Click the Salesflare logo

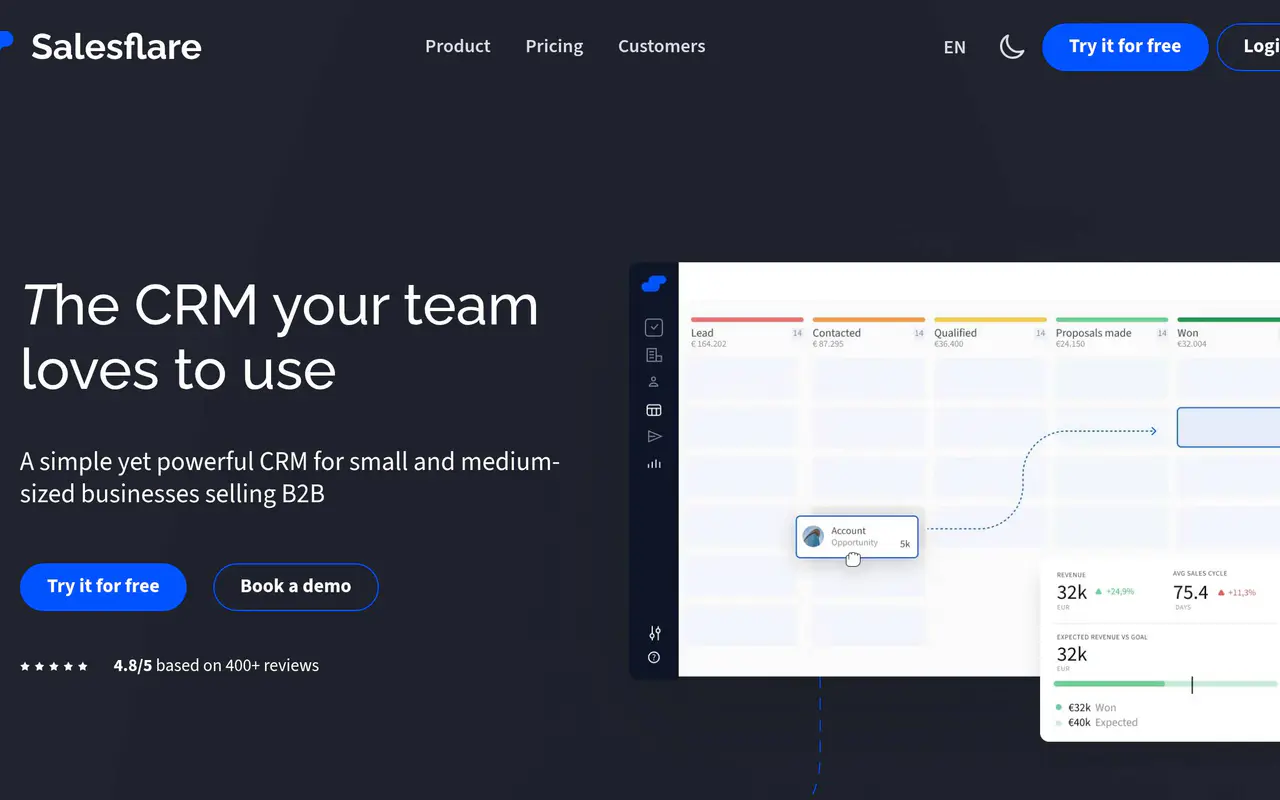tap(101, 46)
